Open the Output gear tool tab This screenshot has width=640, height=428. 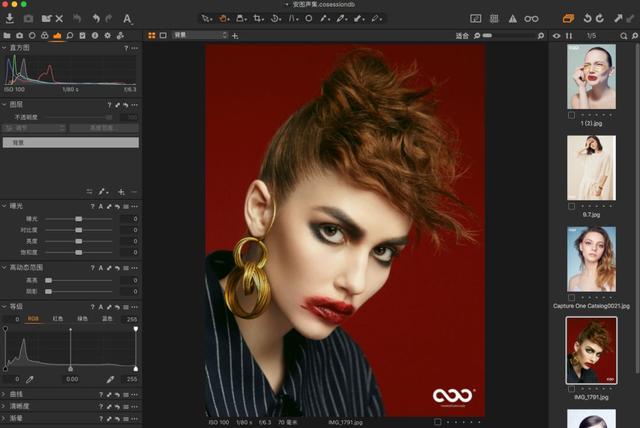coord(107,35)
